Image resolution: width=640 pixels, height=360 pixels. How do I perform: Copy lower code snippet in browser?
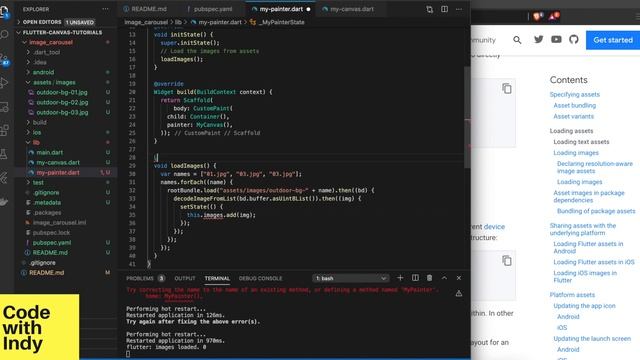pyautogui.click(x=507, y=260)
